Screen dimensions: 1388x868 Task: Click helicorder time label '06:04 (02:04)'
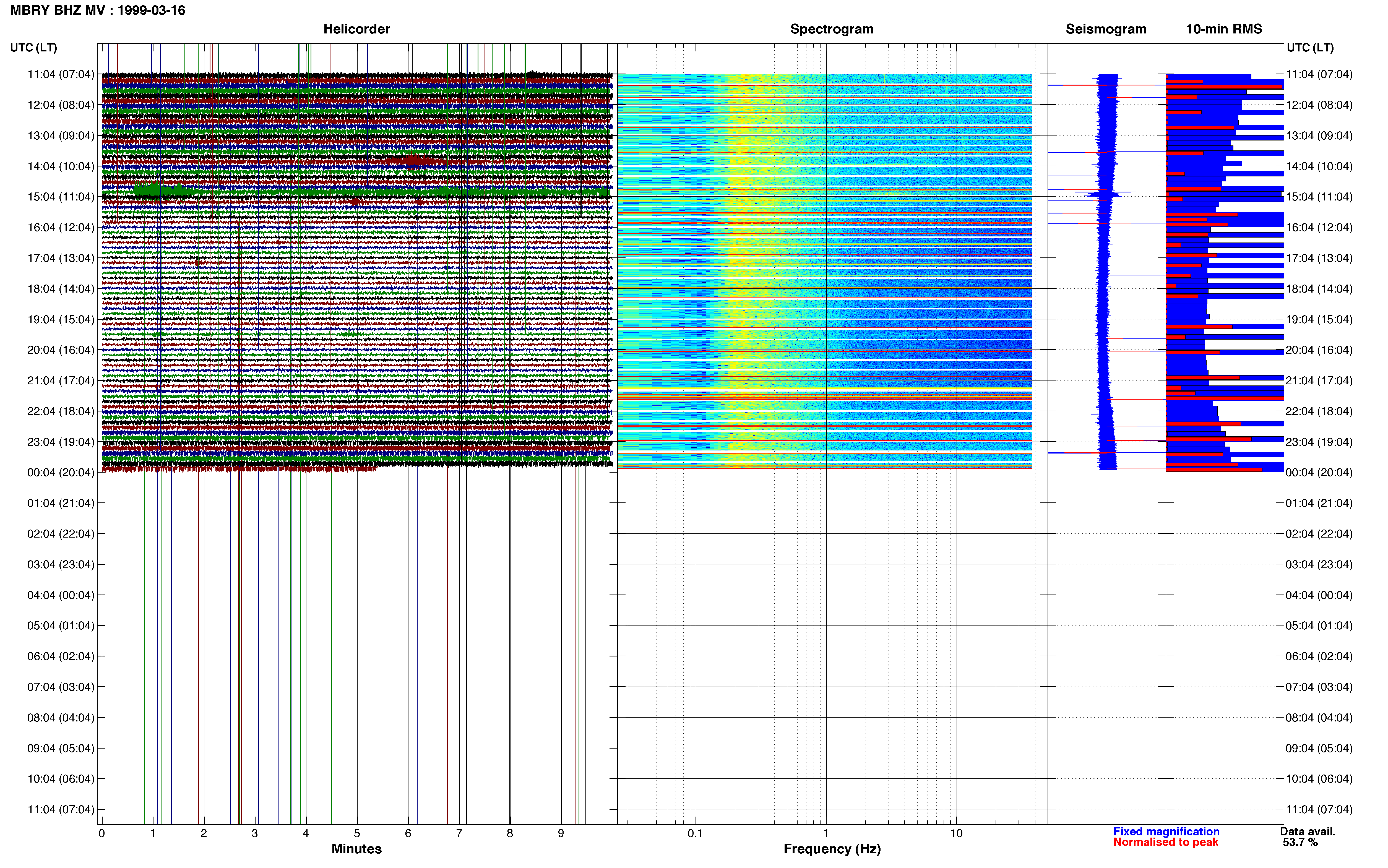pyautogui.click(x=61, y=656)
